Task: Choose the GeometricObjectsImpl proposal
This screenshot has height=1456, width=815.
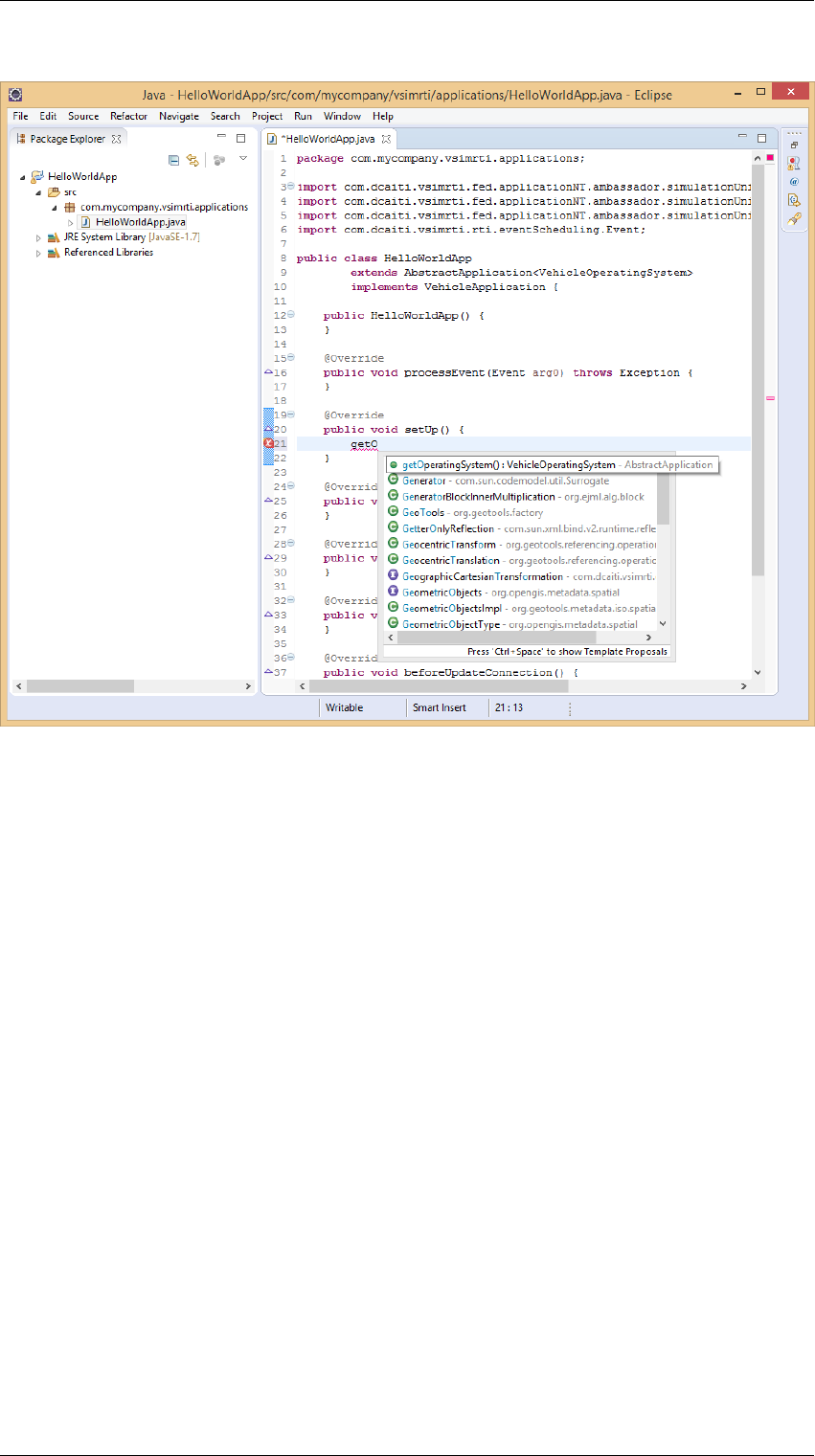Action: tap(522, 608)
